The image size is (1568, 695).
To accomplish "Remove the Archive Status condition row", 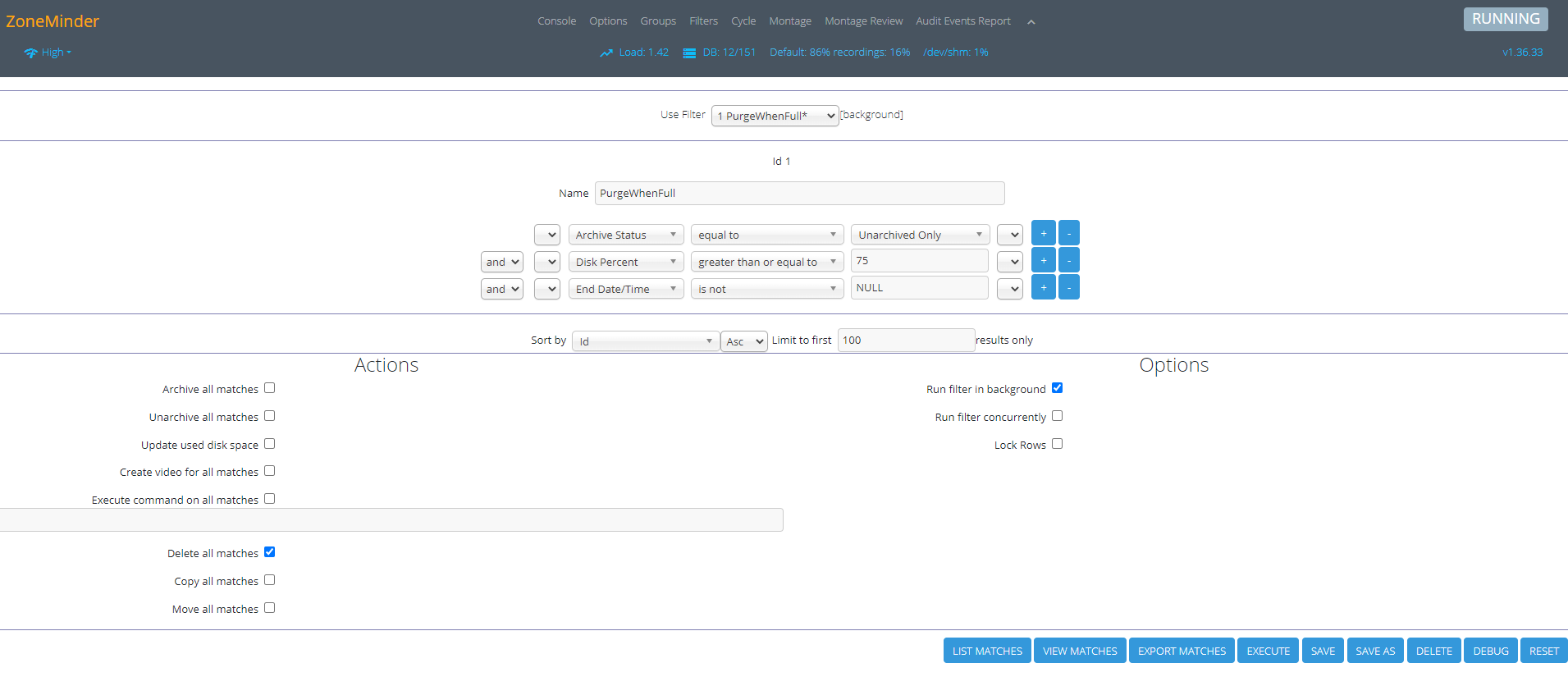I will pos(1068,234).
